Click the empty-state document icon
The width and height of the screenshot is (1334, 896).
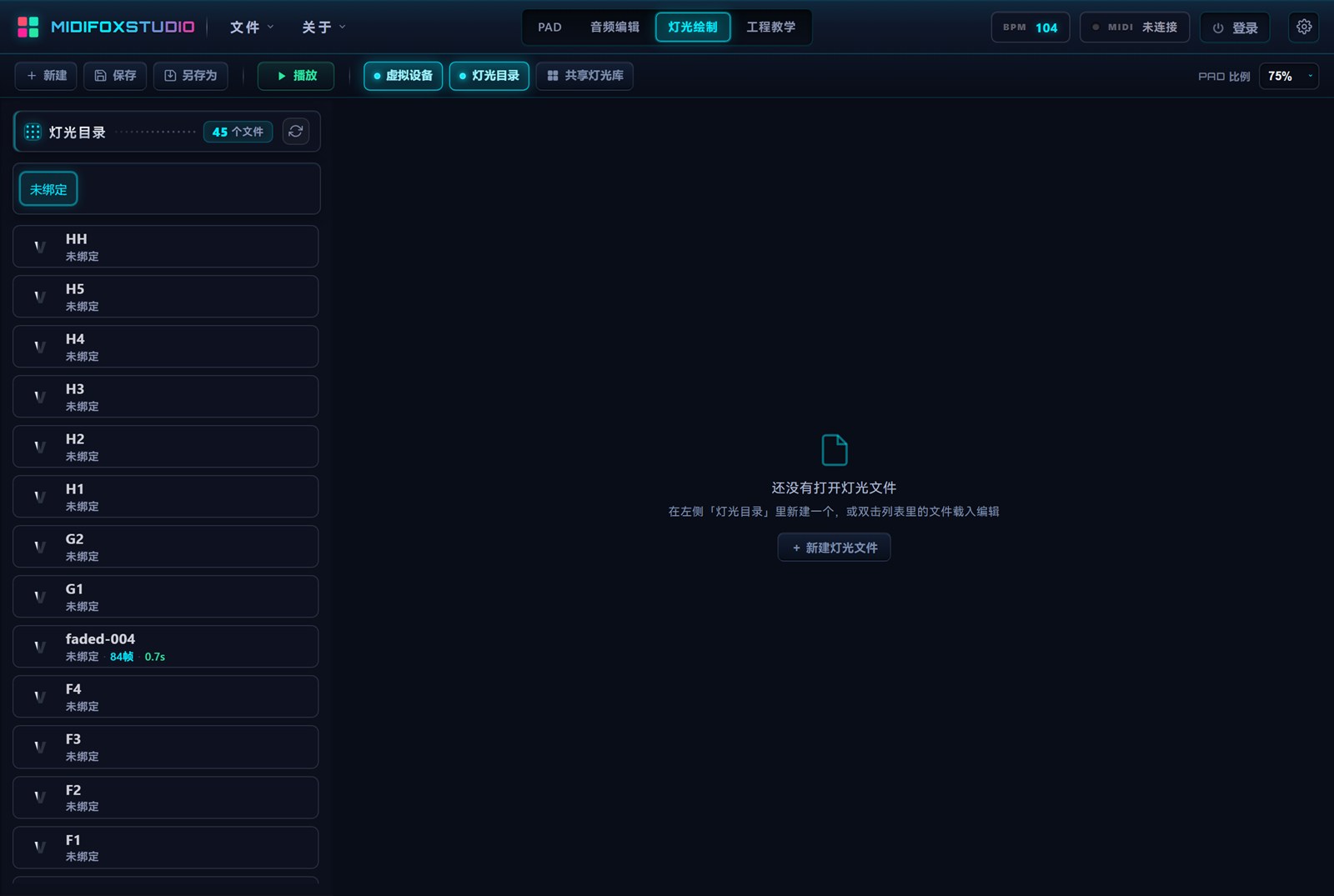point(834,450)
